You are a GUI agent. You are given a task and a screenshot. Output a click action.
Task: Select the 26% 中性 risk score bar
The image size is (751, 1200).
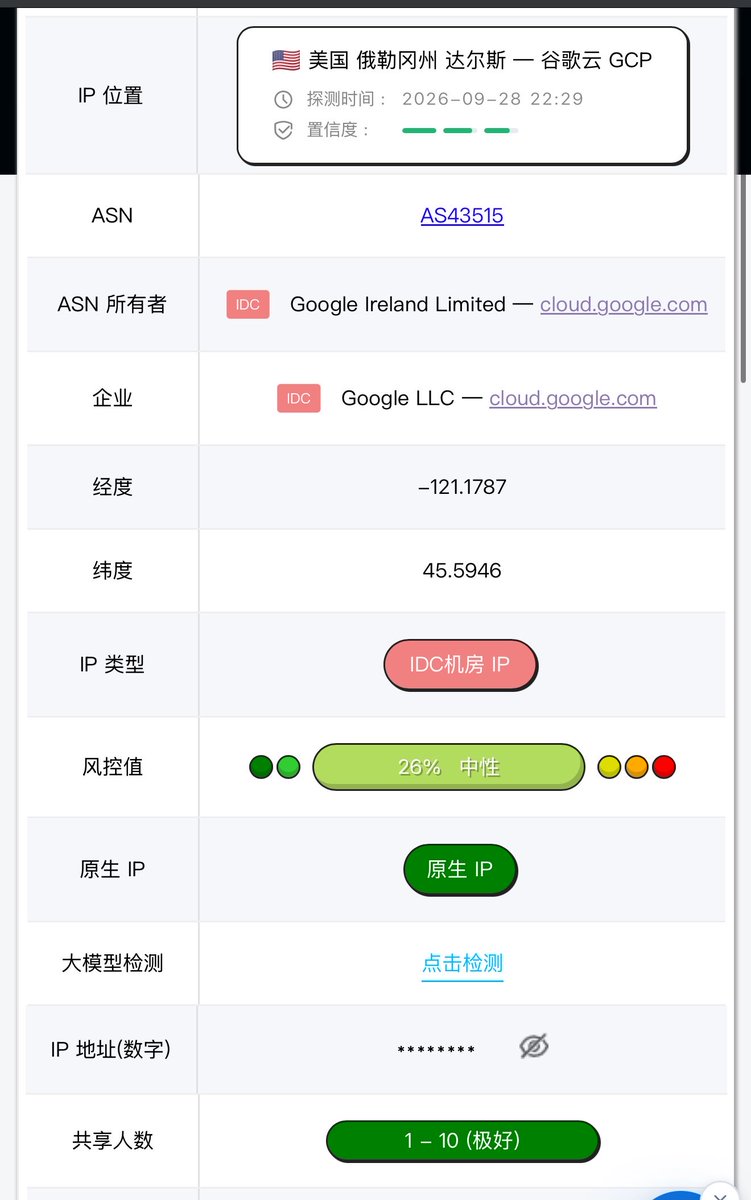pos(448,767)
